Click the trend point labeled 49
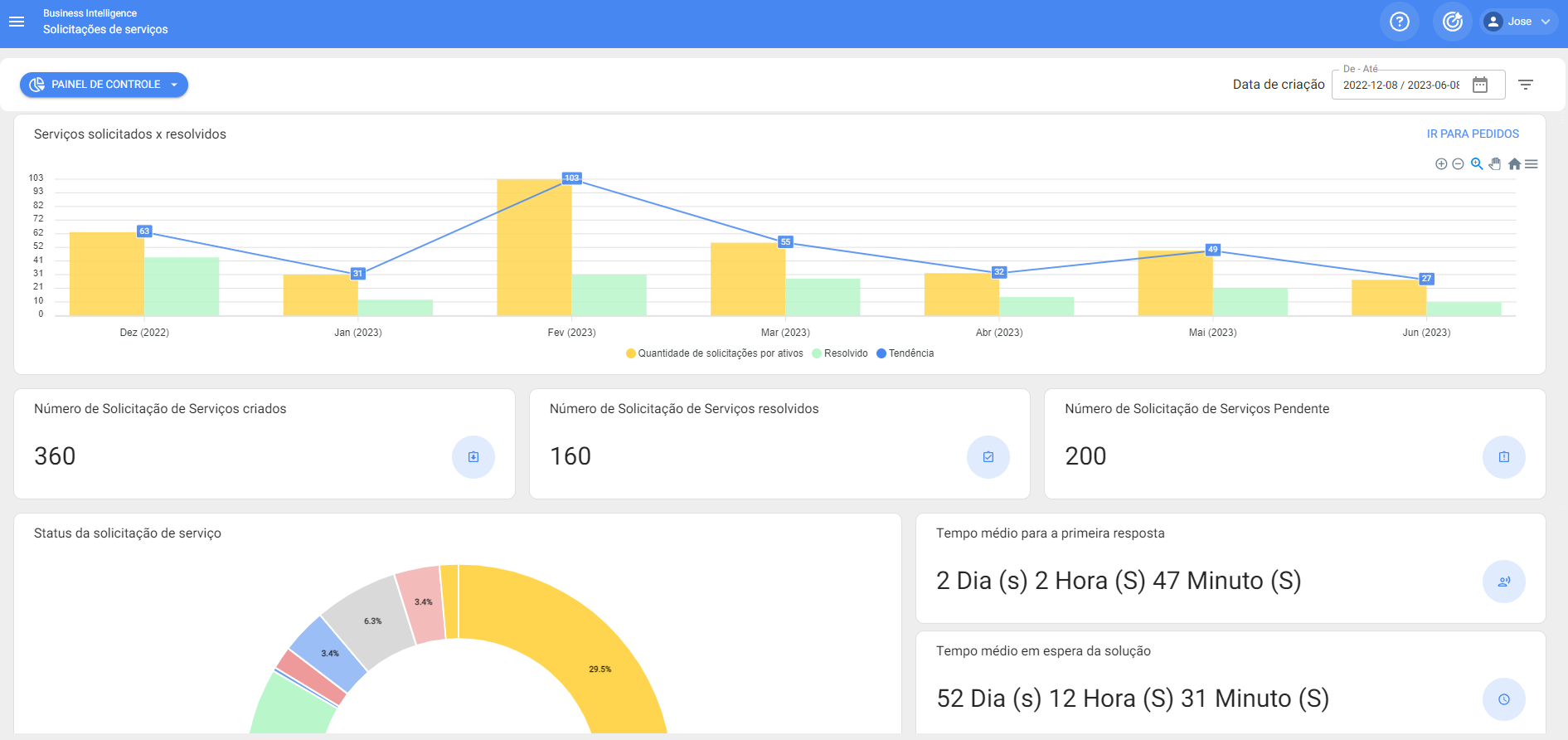The height and width of the screenshot is (740, 1568). (x=1213, y=250)
